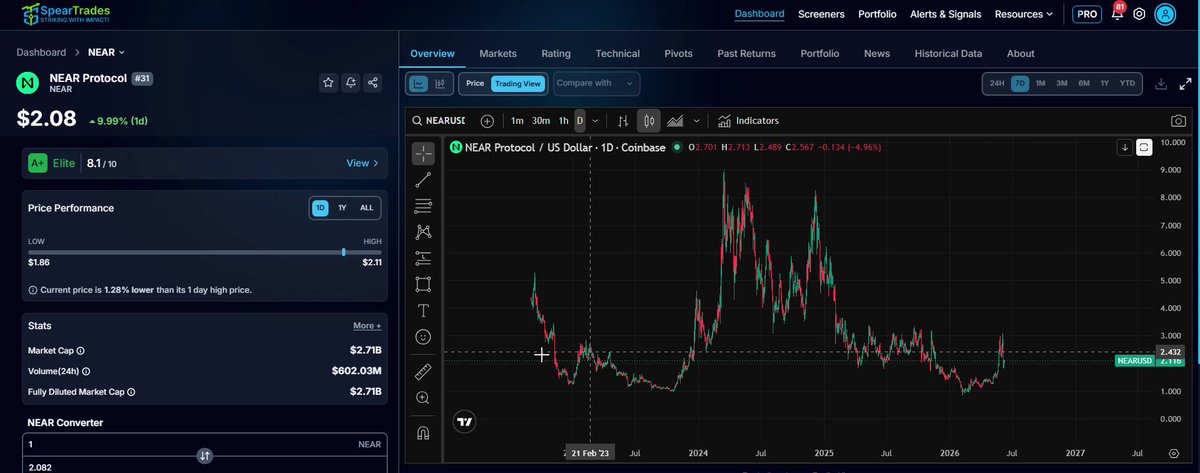Toggle the magnet snap mode
The width and height of the screenshot is (1200, 473).
tap(423, 433)
